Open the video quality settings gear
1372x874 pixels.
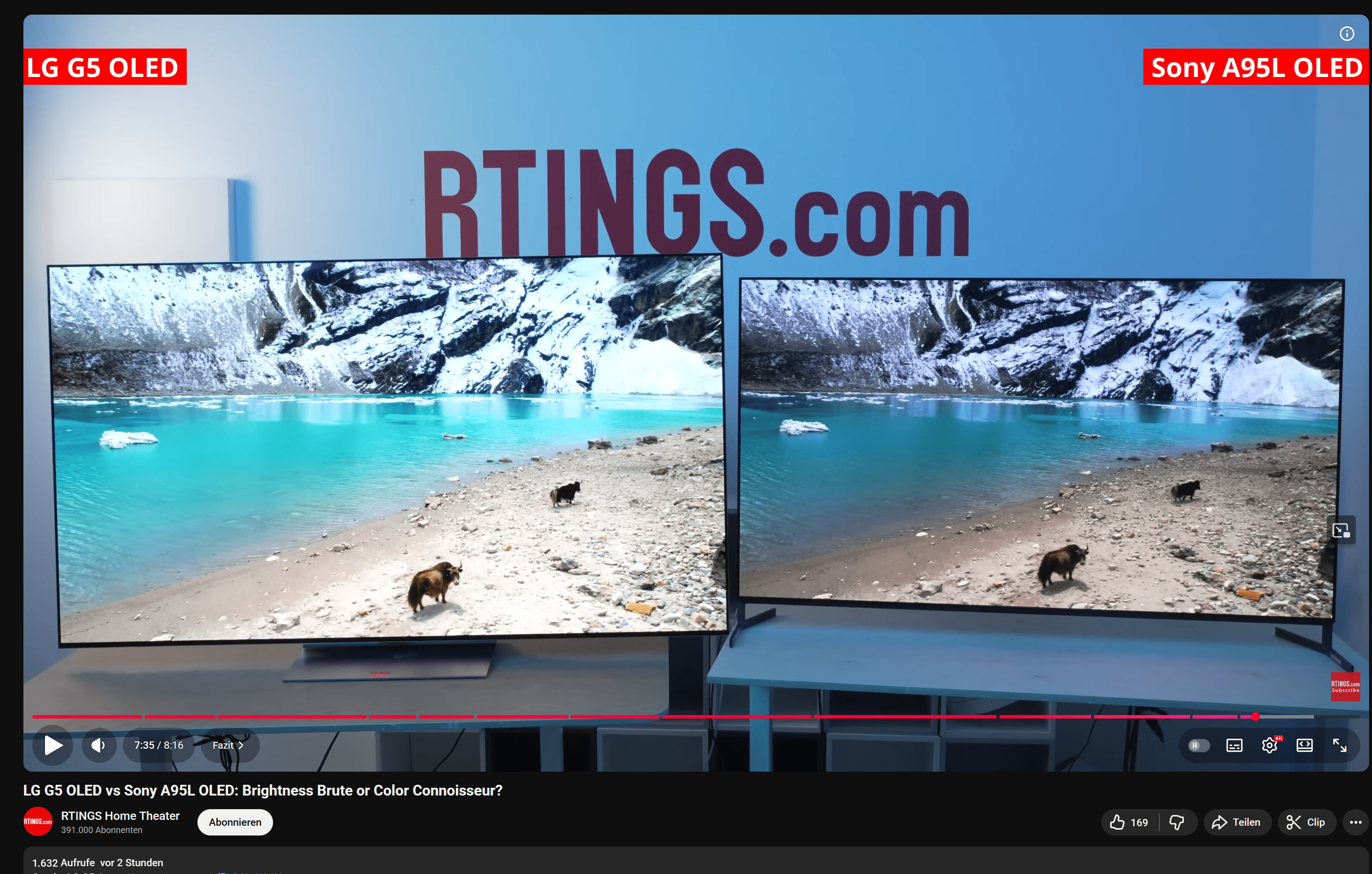click(x=1270, y=745)
